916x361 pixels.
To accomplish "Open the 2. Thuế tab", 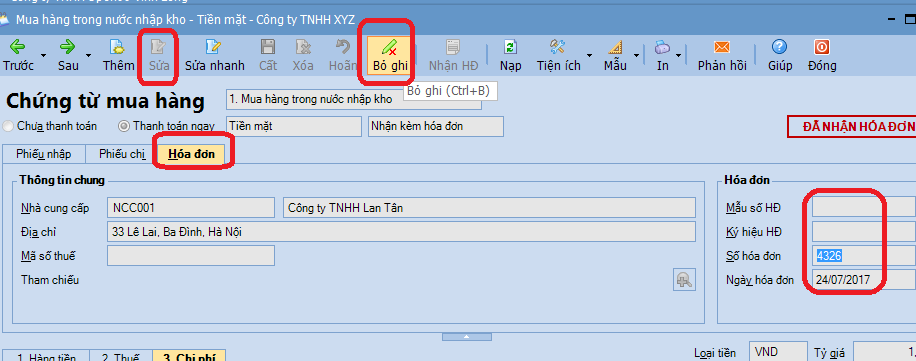I will 121,356.
